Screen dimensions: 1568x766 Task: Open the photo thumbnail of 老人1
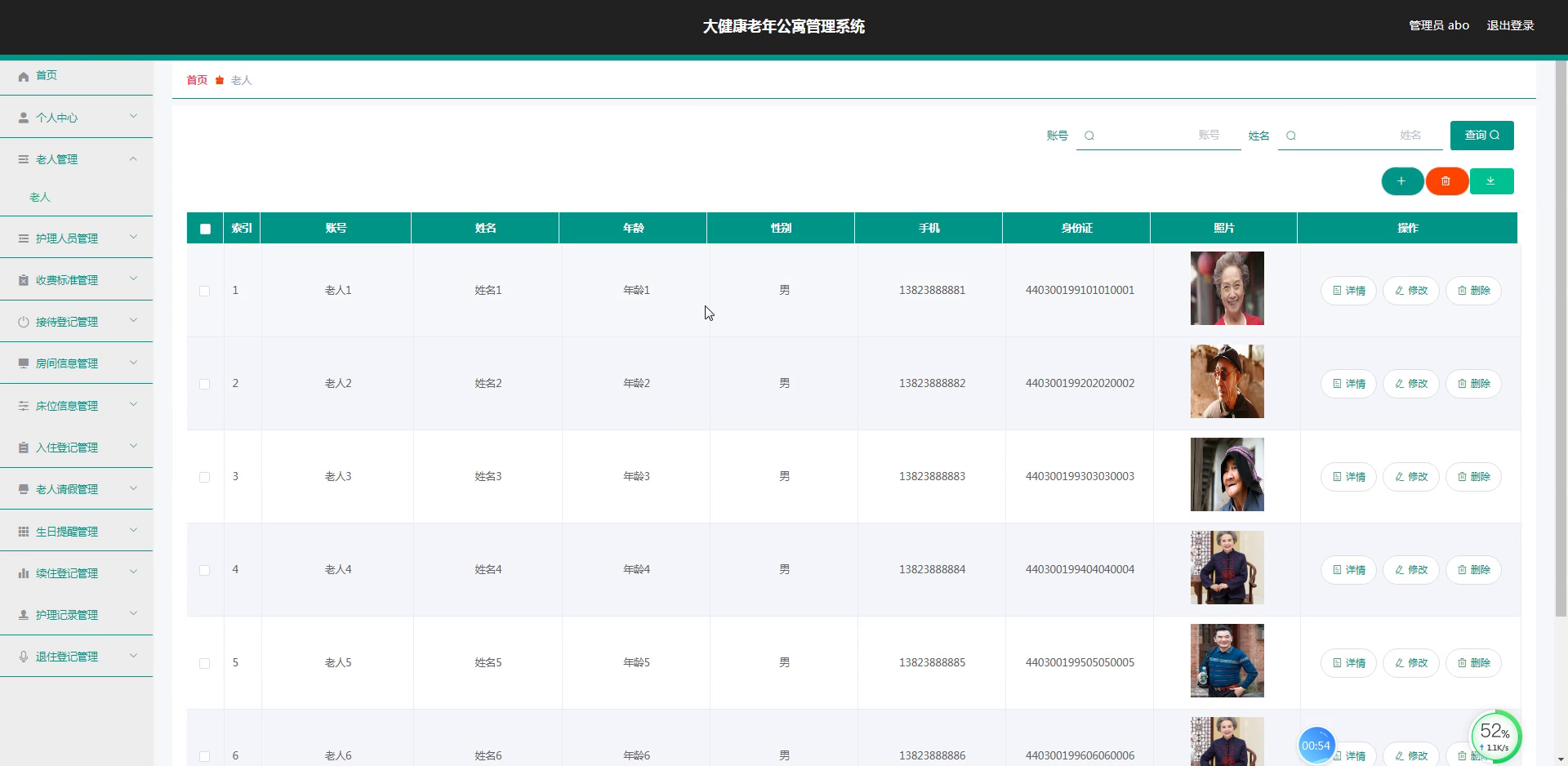coord(1227,288)
